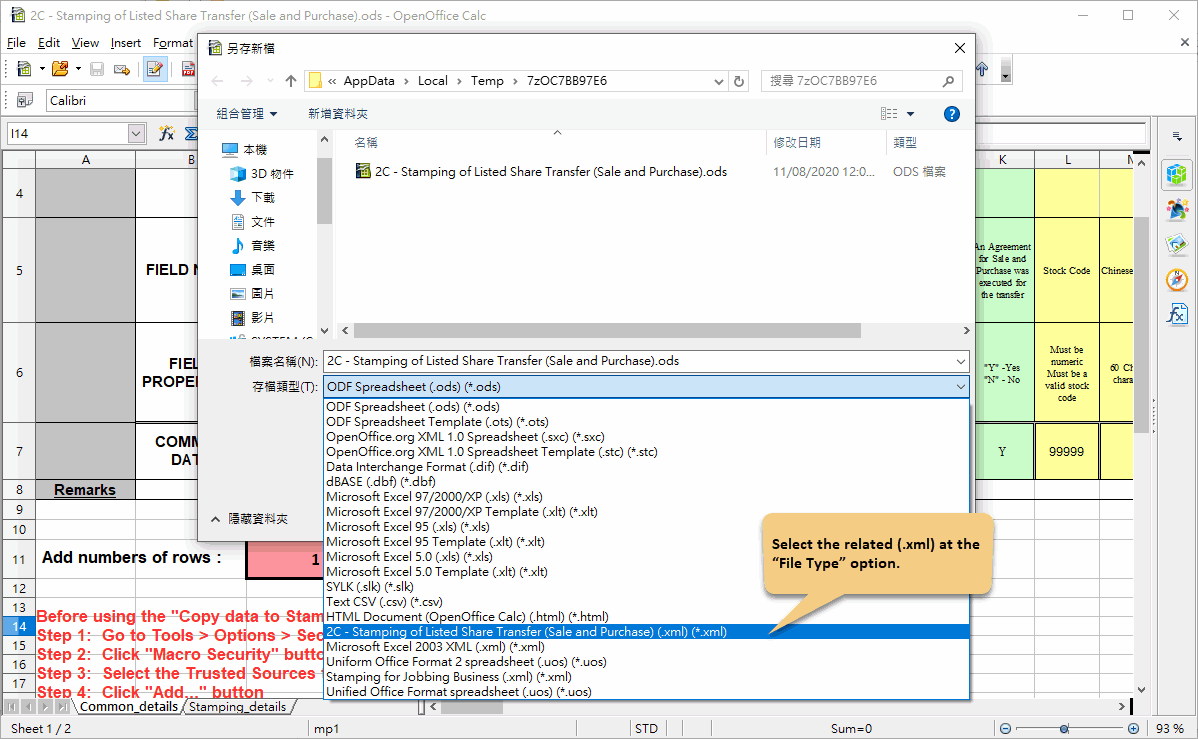Open sidebar settings menu icon
This screenshot has width=1198, height=739.
1177,136
